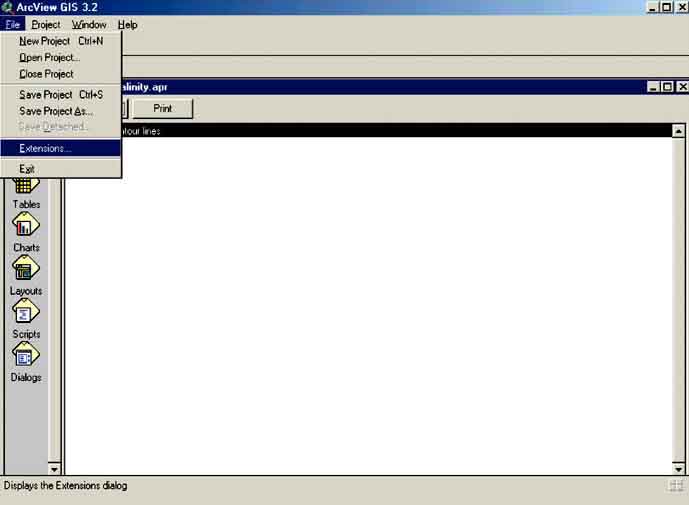Select Open Project... menu entry

point(50,58)
